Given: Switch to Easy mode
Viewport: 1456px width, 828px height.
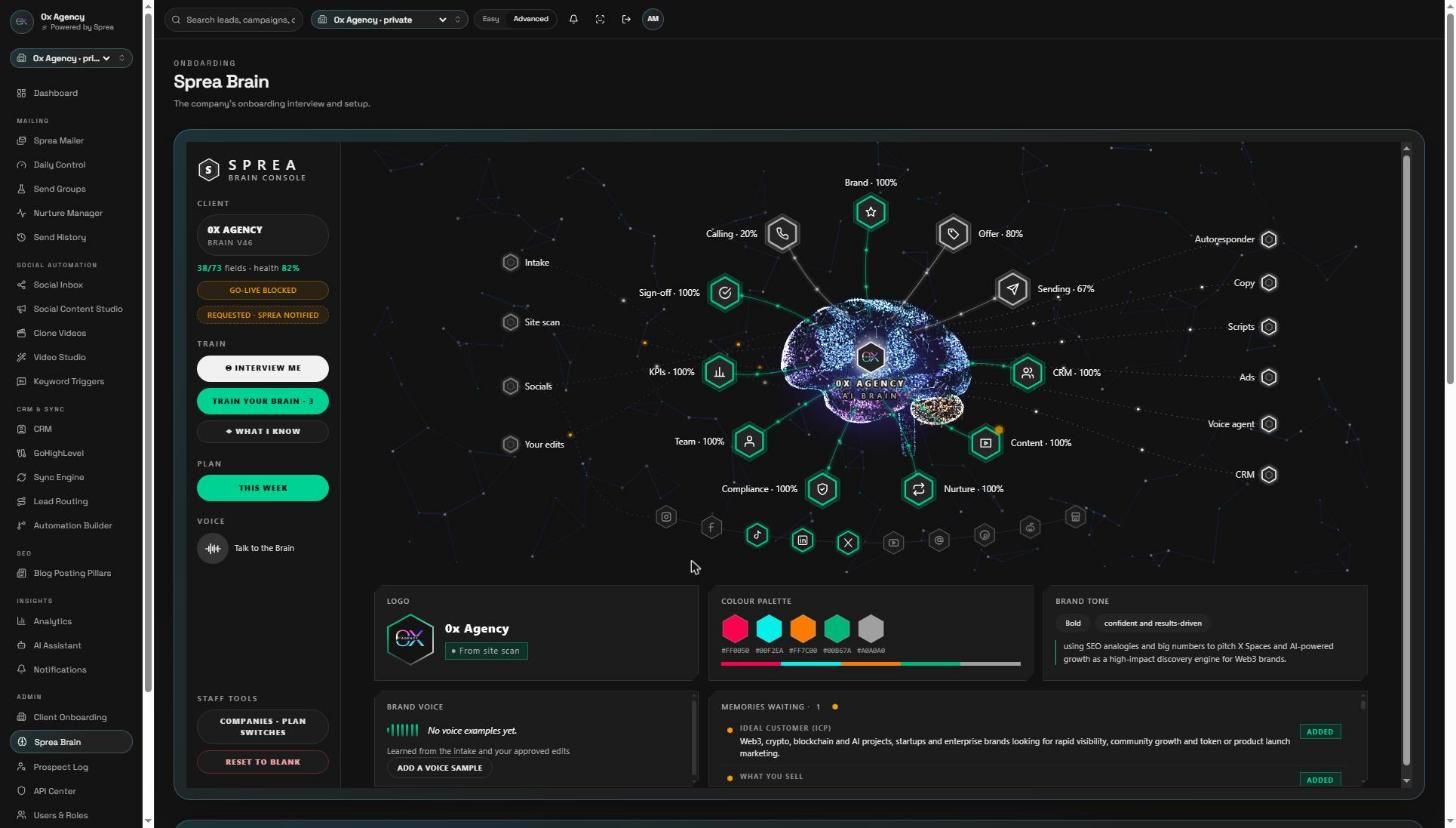Looking at the screenshot, I should tap(490, 19).
